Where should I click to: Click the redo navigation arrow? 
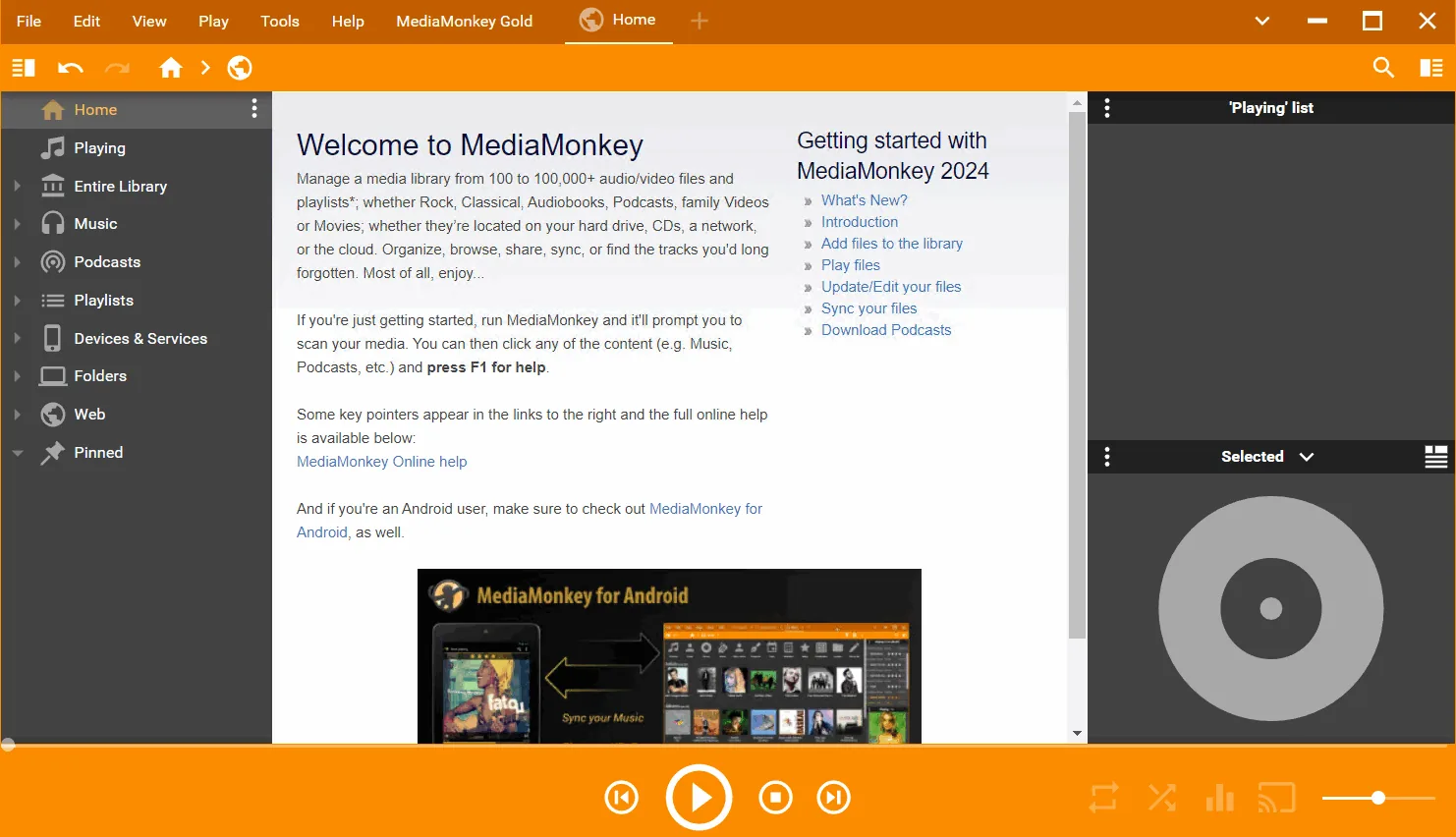point(117,68)
